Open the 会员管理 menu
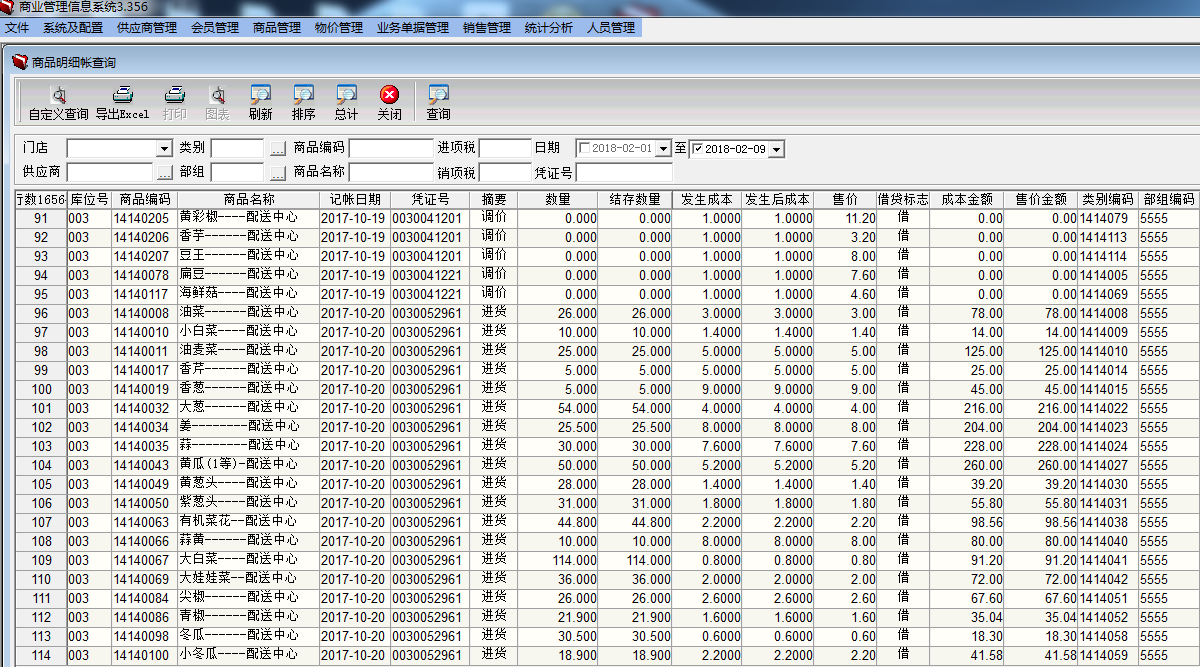 [x=215, y=28]
